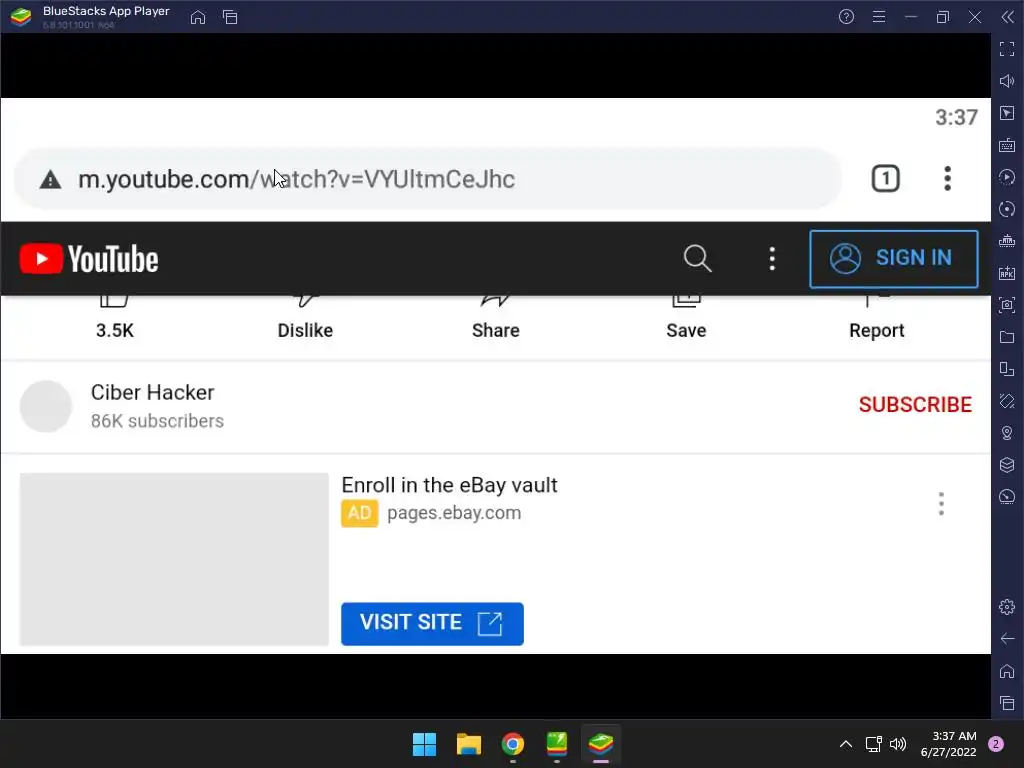Open the BlueStacks hamburger menu

click(879, 17)
